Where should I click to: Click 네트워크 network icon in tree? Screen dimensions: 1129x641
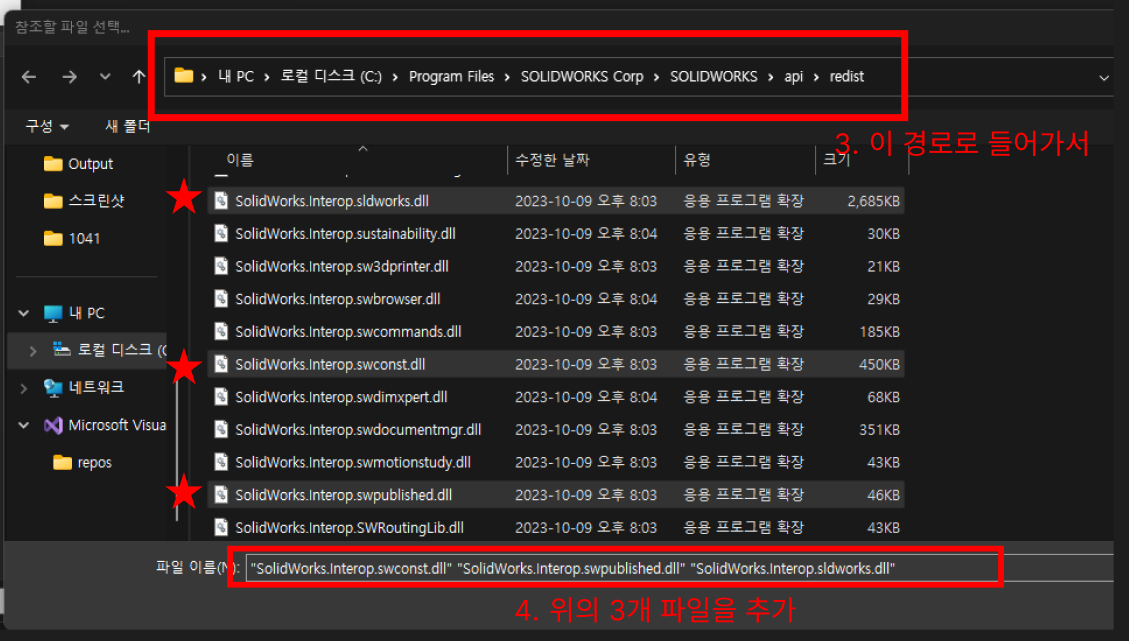coord(53,387)
